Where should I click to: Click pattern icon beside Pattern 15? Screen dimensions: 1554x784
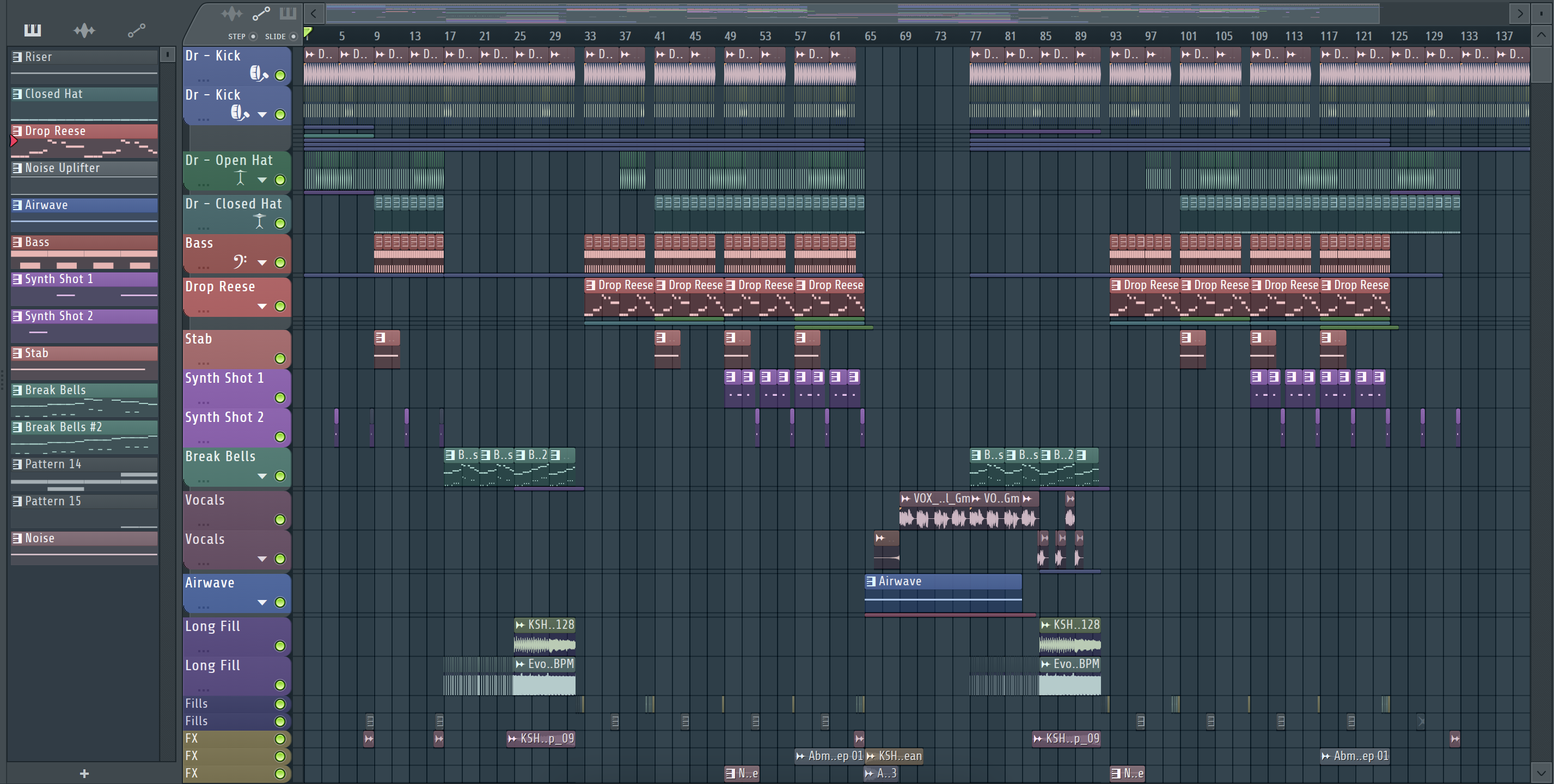pyautogui.click(x=17, y=501)
